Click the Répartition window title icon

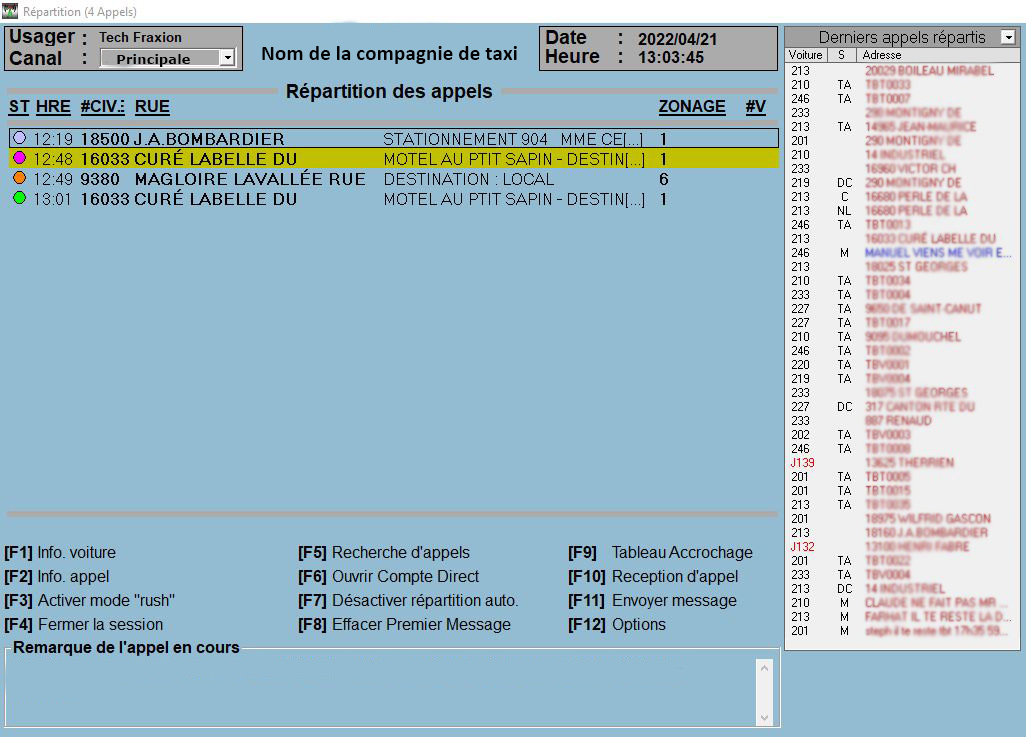[10, 10]
